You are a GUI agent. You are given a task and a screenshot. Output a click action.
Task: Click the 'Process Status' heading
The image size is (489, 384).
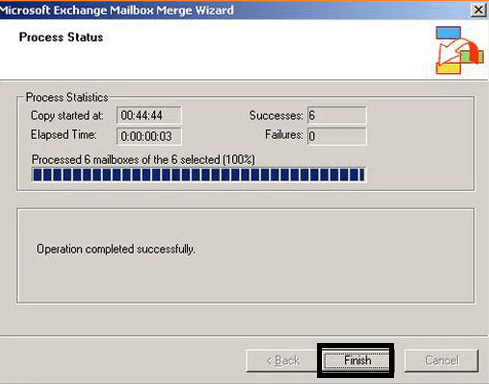click(x=61, y=37)
